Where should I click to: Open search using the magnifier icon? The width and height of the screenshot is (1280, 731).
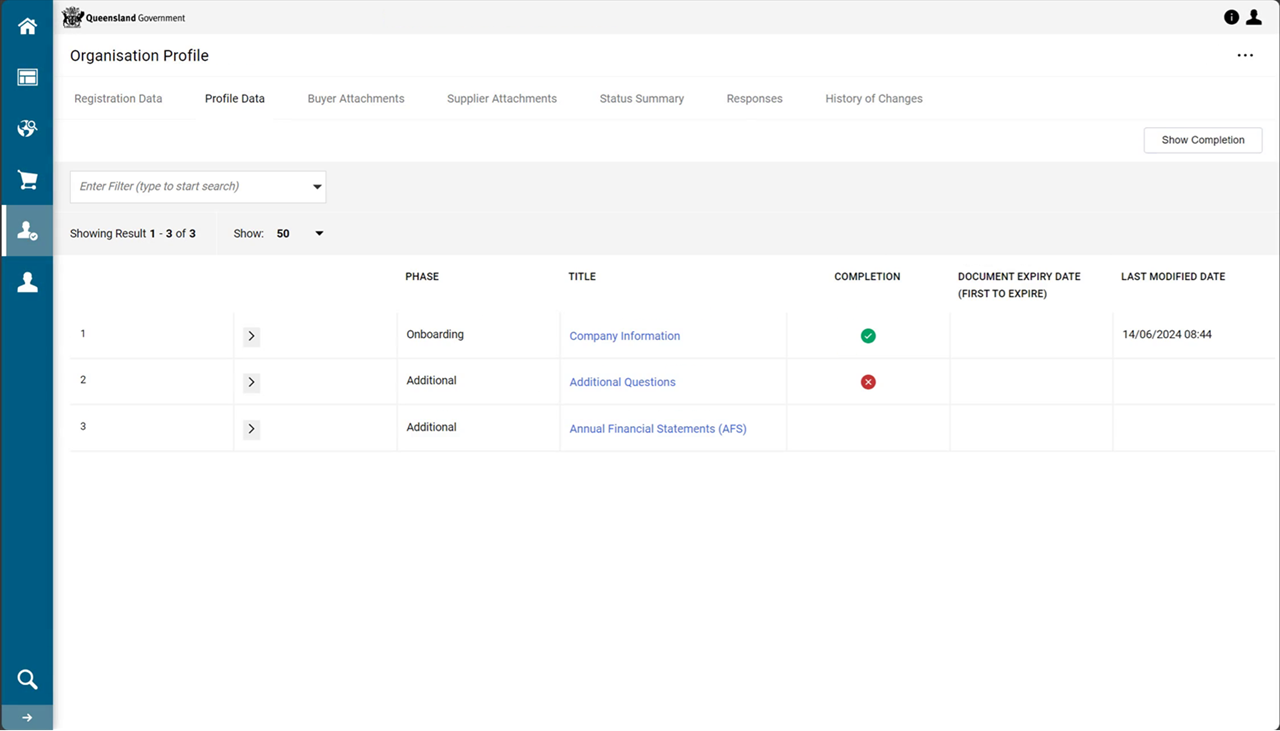click(x=26, y=678)
